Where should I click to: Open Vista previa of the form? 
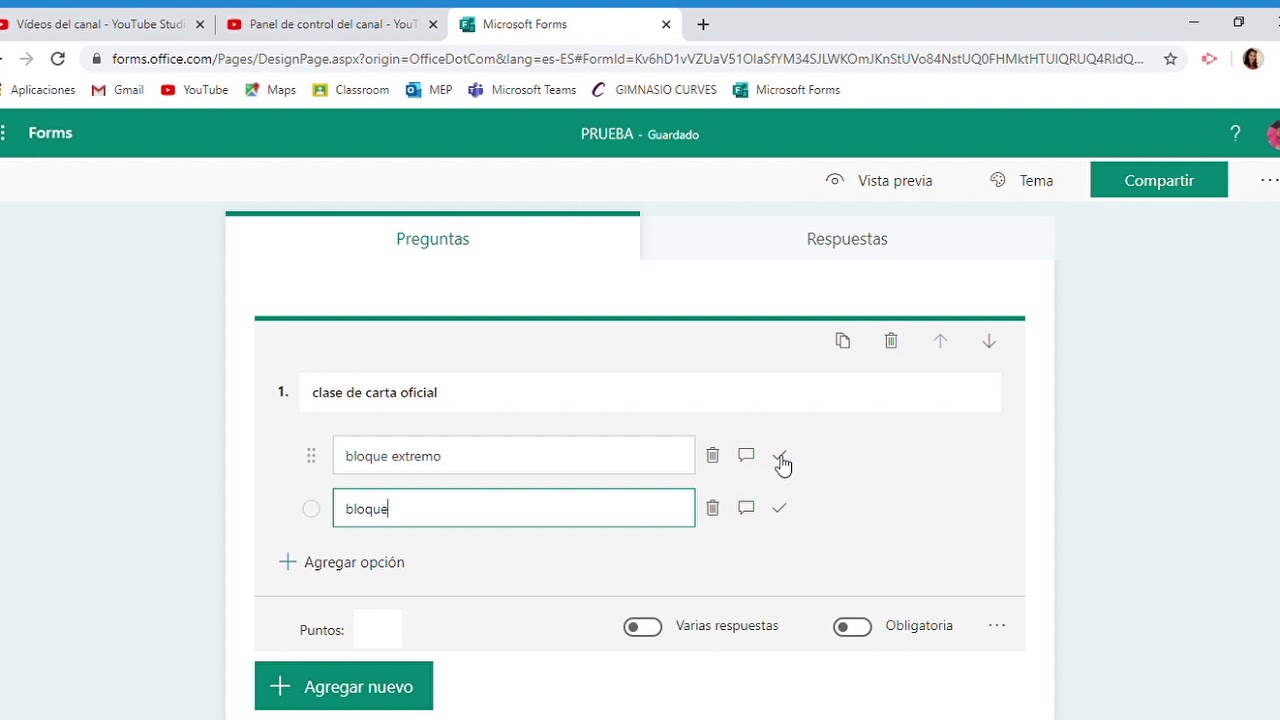click(879, 180)
